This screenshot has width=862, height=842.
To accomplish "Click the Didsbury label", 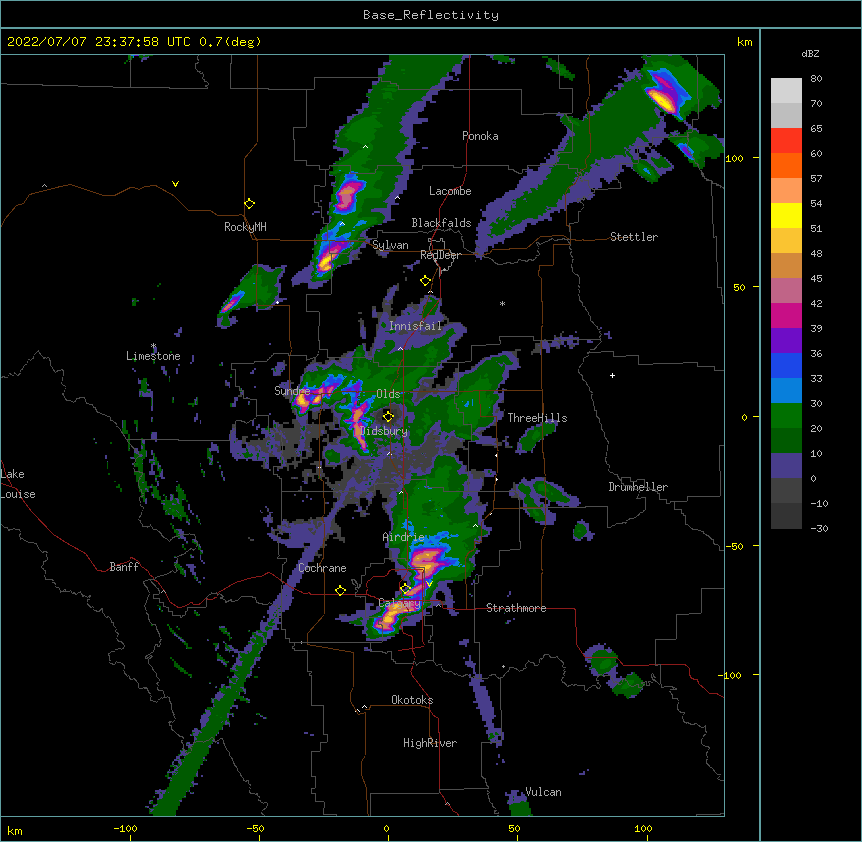I will click(x=384, y=431).
